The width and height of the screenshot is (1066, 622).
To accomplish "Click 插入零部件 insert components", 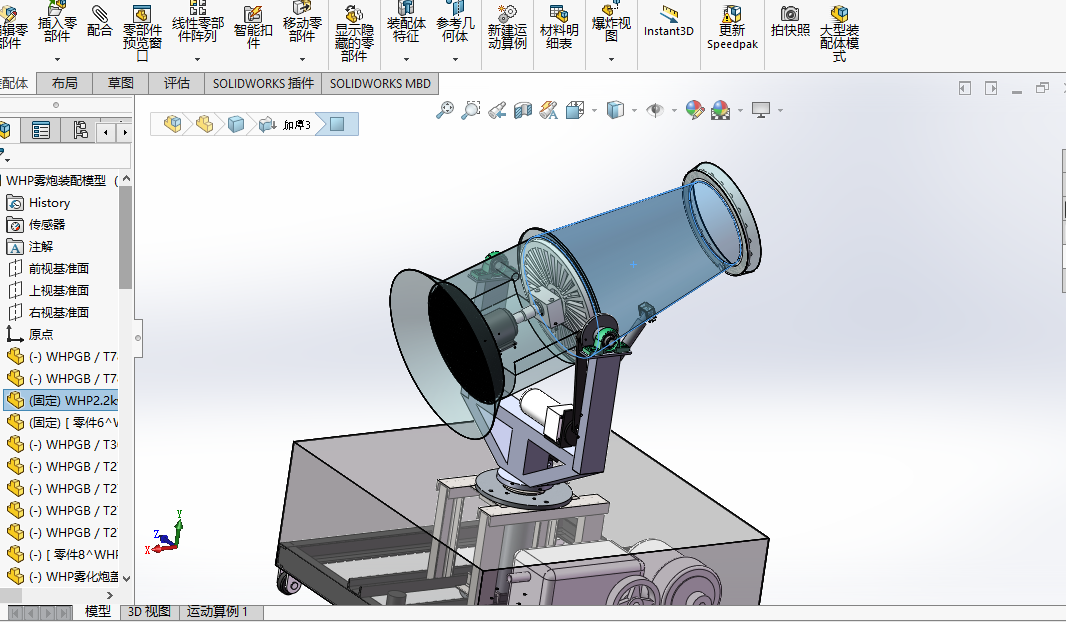I will [x=57, y=22].
